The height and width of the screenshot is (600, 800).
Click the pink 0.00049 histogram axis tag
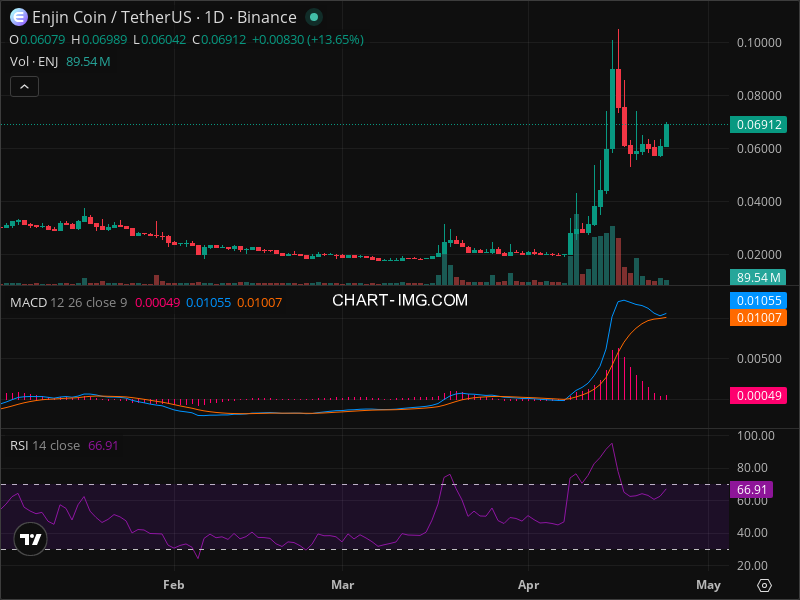[x=758, y=395]
